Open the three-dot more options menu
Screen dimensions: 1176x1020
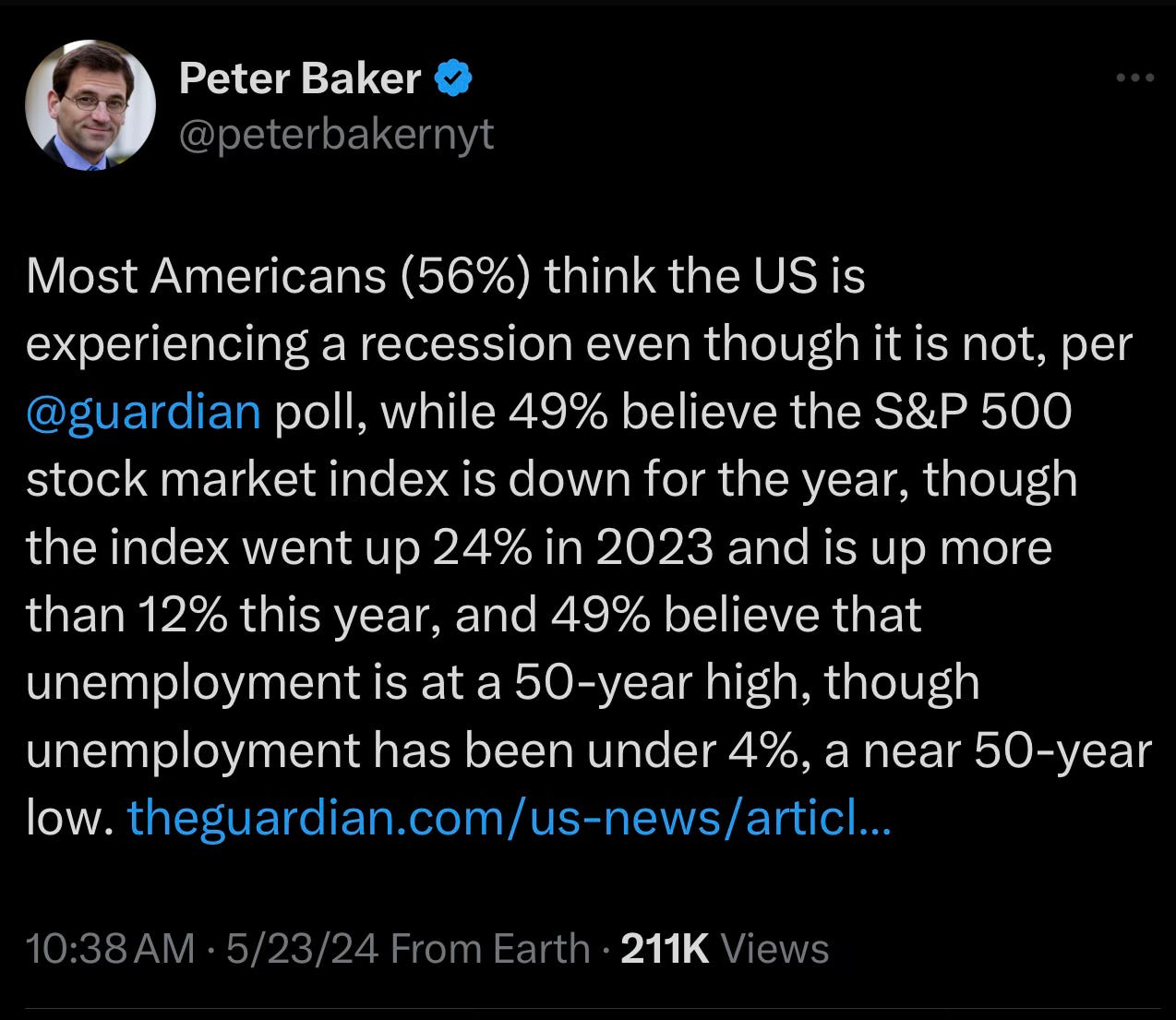(1134, 78)
